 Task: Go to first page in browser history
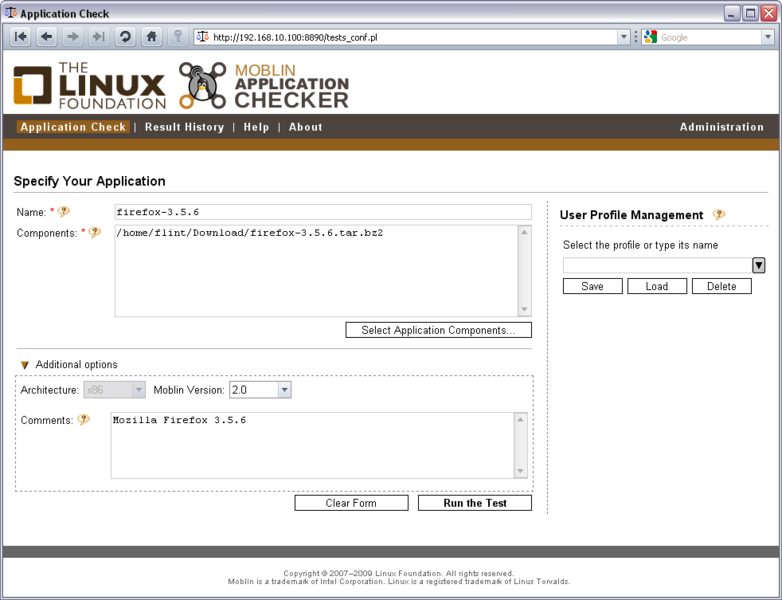click(20, 37)
